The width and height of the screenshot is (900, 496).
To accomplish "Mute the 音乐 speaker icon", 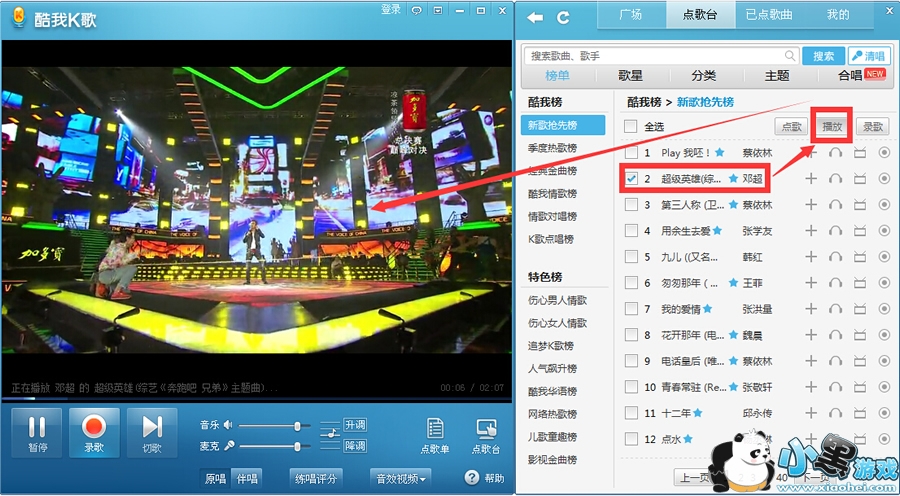I will pyautogui.click(x=228, y=425).
